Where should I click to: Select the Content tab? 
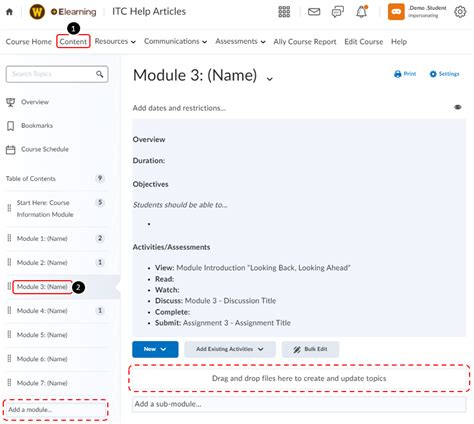[x=73, y=41]
